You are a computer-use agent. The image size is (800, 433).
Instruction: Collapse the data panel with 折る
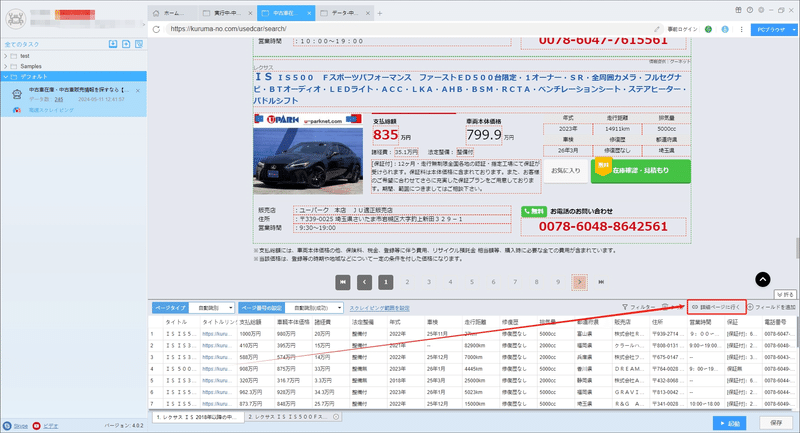click(786, 294)
